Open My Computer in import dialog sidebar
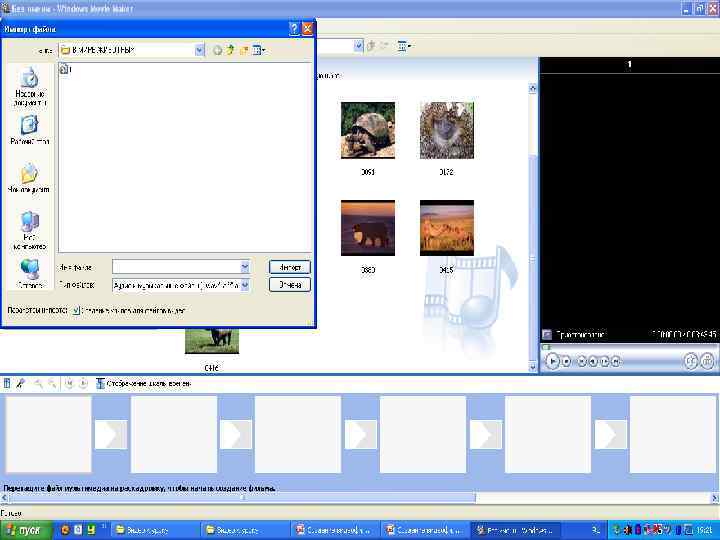The width and height of the screenshot is (720, 540). pos(29,231)
